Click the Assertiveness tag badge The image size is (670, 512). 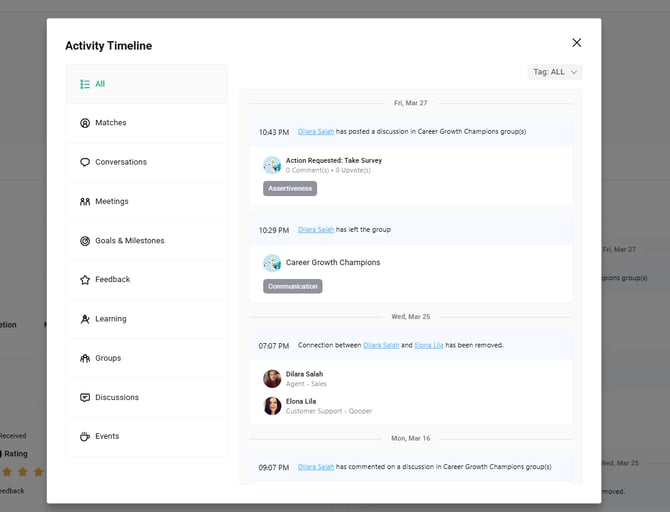(290, 188)
